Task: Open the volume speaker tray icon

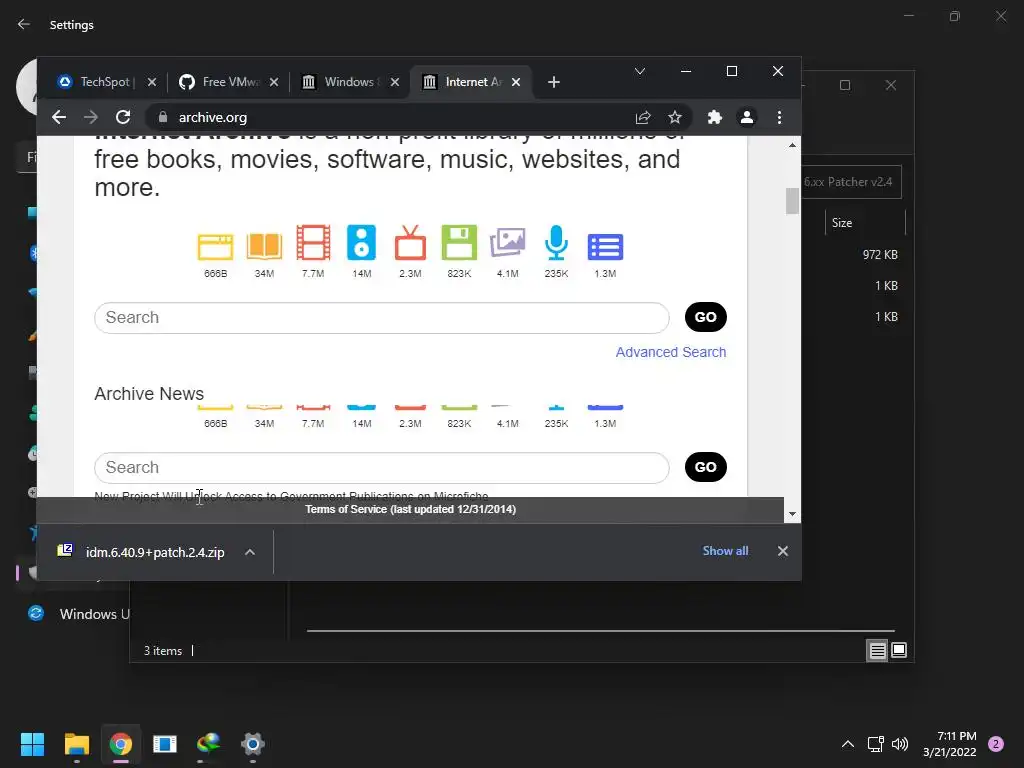Action: pyautogui.click(x=900, y=744)
